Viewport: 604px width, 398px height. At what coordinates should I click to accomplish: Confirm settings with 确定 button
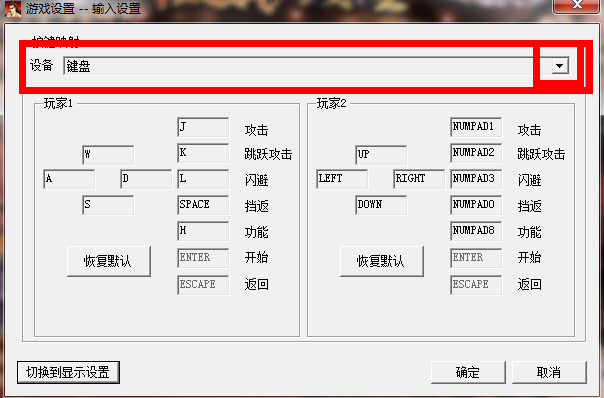point(468,372)
